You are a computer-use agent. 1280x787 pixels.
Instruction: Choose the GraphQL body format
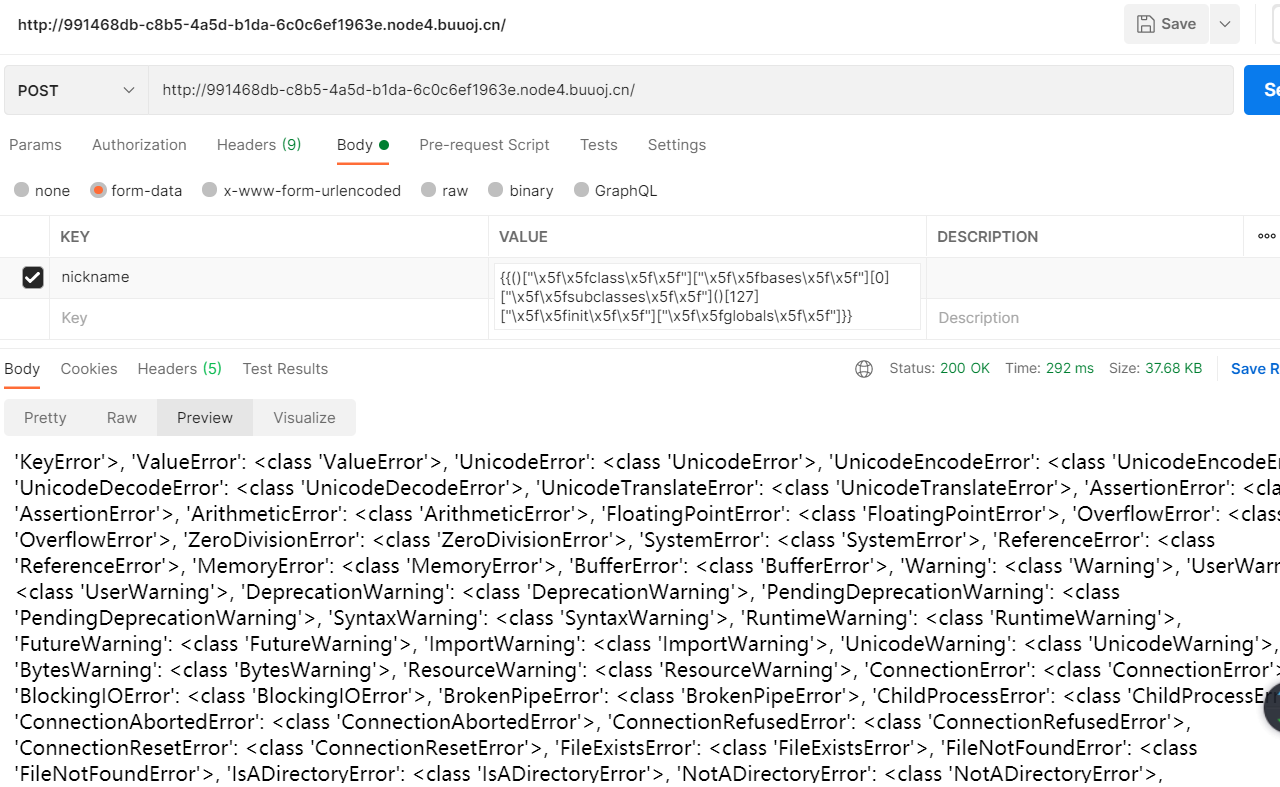[x=616, y=190]
